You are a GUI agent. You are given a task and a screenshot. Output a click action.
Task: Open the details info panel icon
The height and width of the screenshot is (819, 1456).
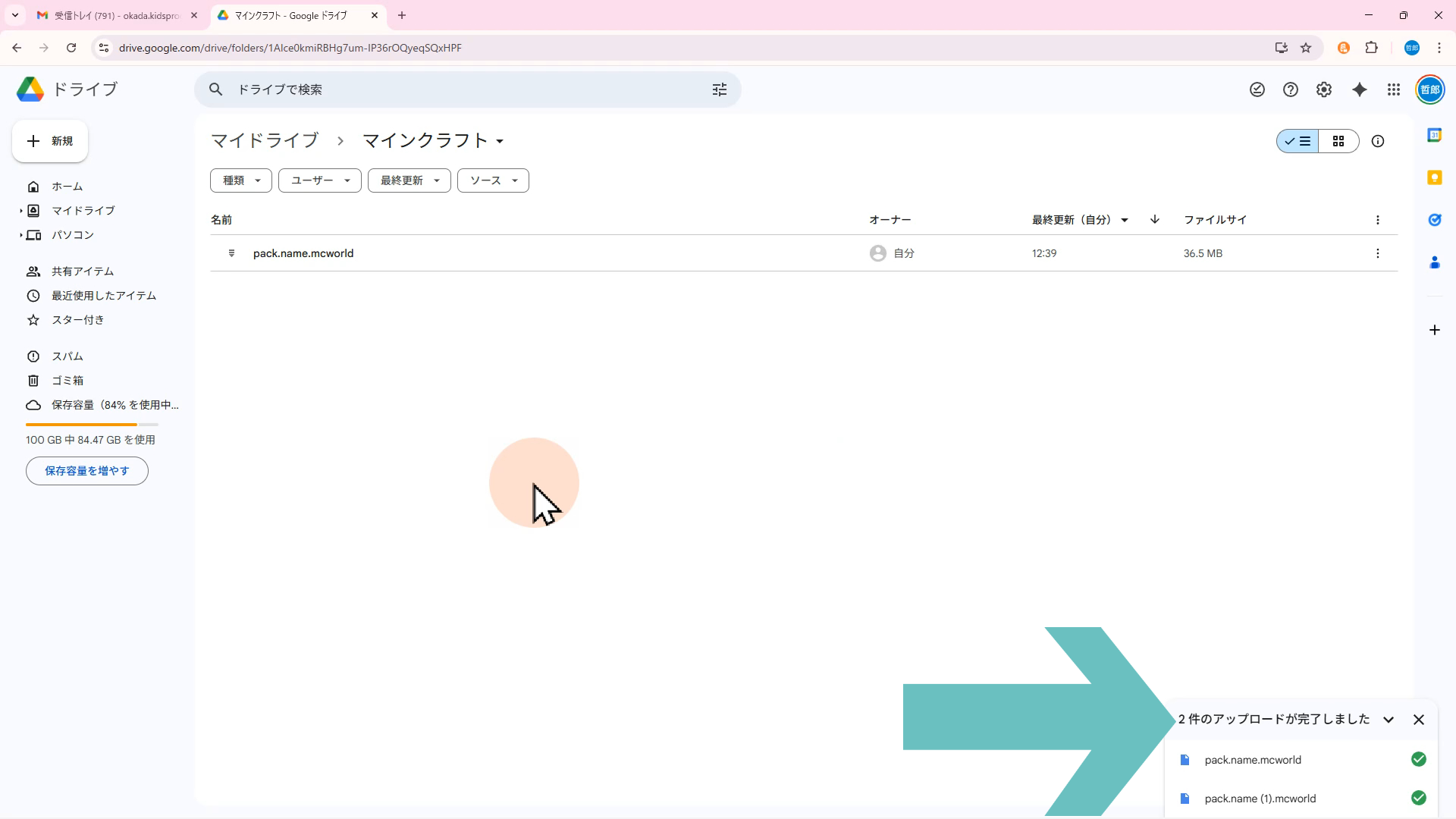[x=1378, y=141]
